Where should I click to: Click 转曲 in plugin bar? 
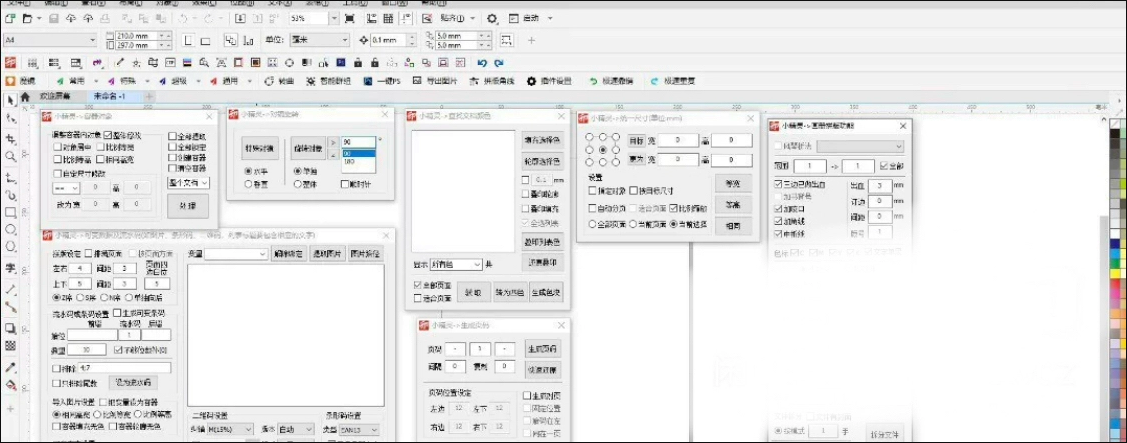[280, 81]
